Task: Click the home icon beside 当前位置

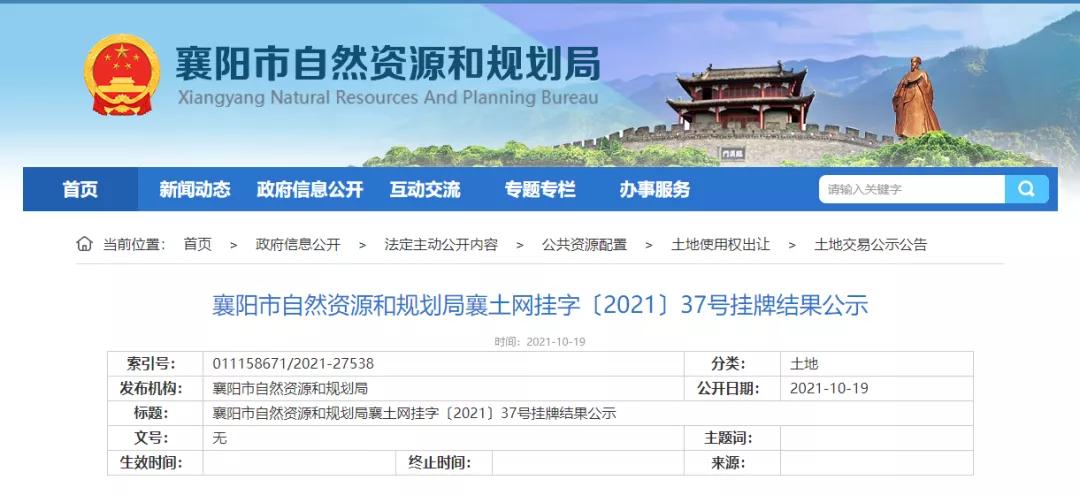Action: [84, 244]
